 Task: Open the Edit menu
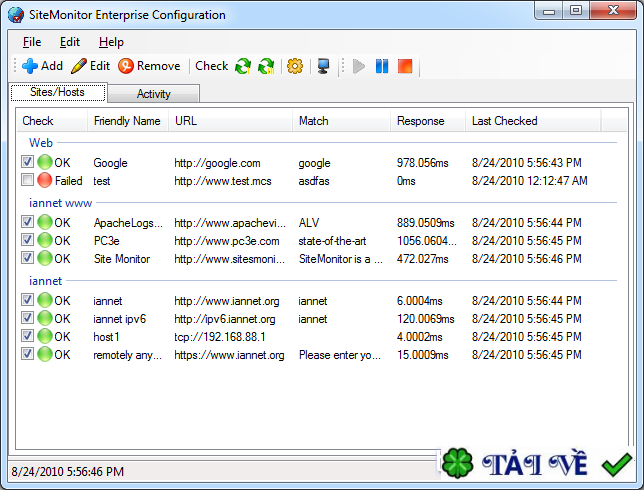click(70, 42)
